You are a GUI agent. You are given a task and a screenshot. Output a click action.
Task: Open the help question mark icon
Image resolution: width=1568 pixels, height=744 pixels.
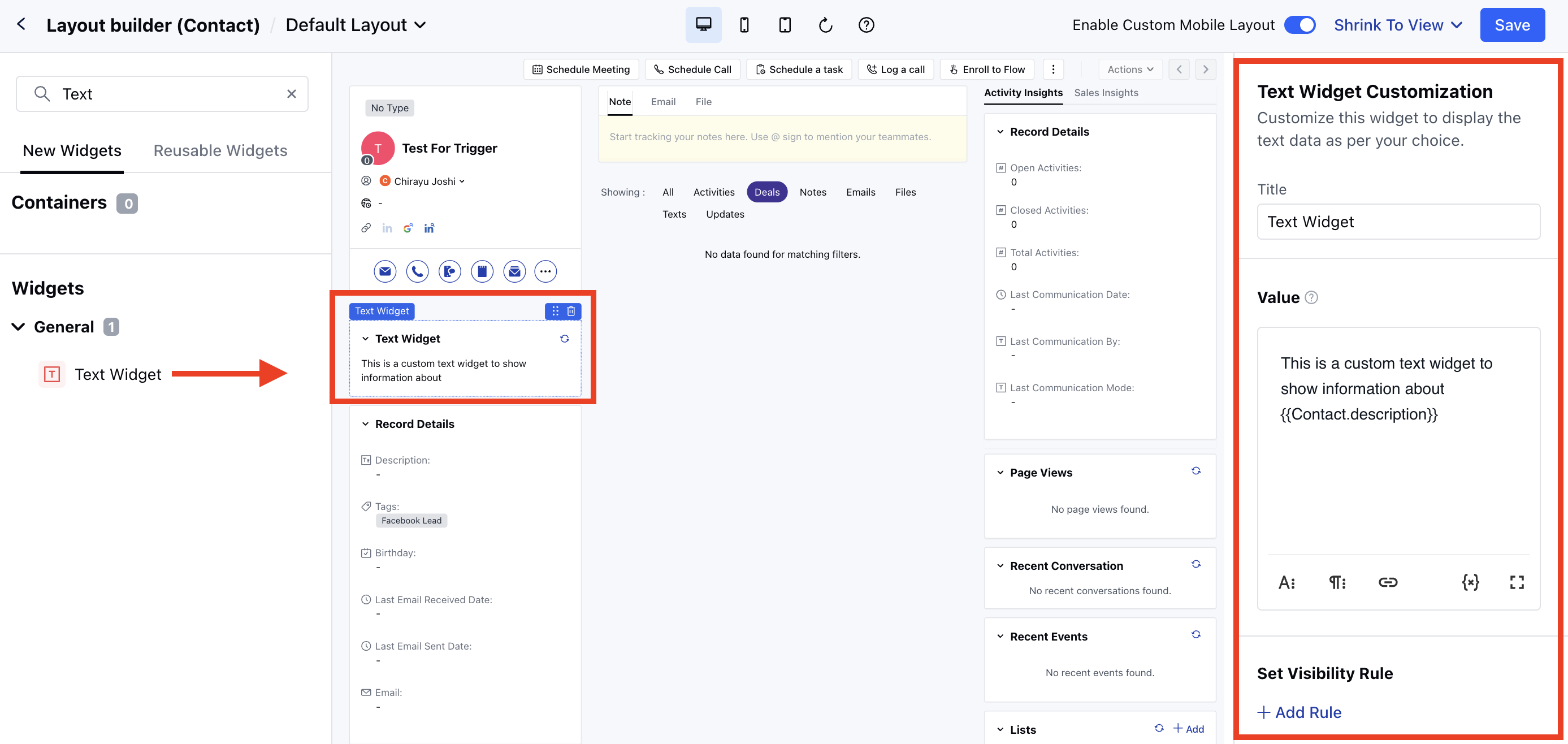[865, 25]
